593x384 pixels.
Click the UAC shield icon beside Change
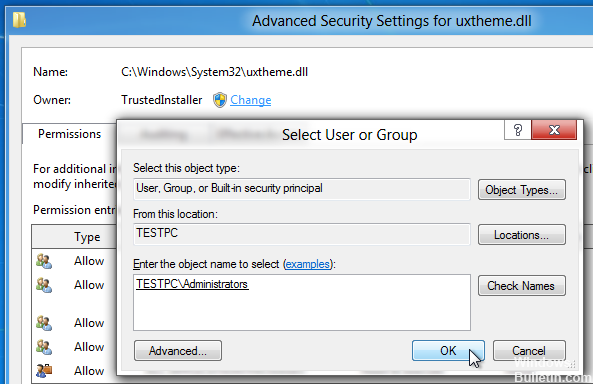(220, 100)
